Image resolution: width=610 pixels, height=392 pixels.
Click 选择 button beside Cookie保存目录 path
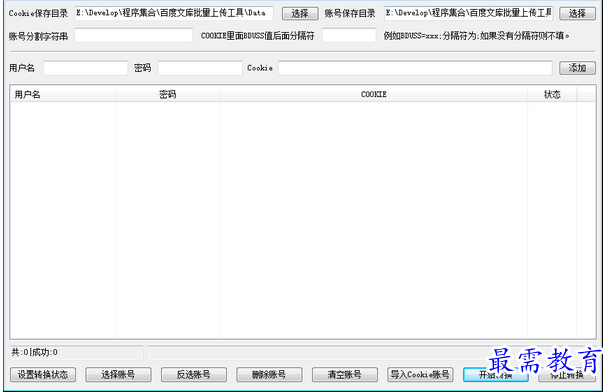300,14
